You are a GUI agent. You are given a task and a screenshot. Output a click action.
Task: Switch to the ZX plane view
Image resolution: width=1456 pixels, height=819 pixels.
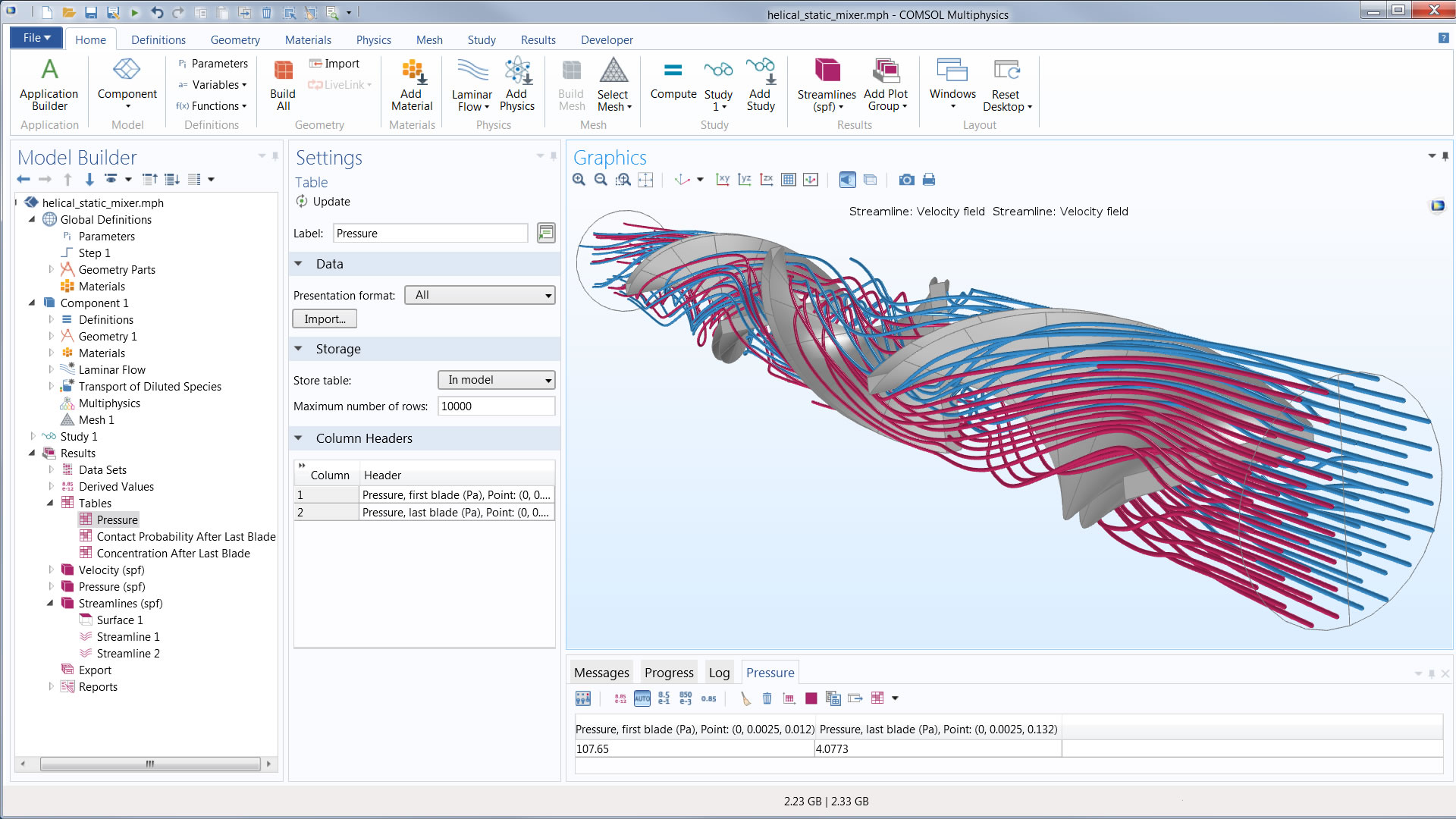tap(767, 180)
